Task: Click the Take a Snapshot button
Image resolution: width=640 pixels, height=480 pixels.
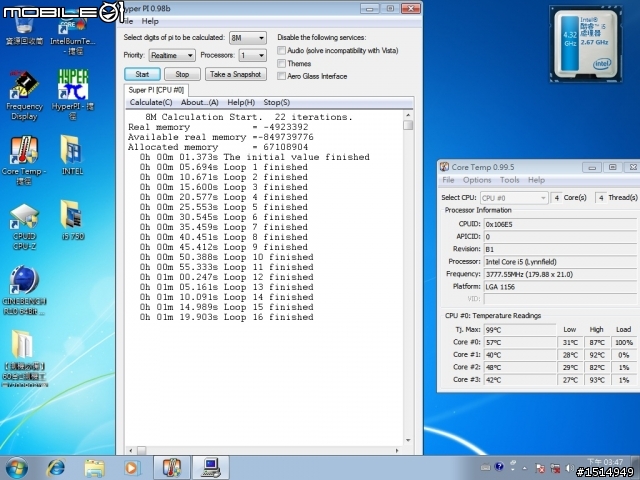Action: point(236,74)
